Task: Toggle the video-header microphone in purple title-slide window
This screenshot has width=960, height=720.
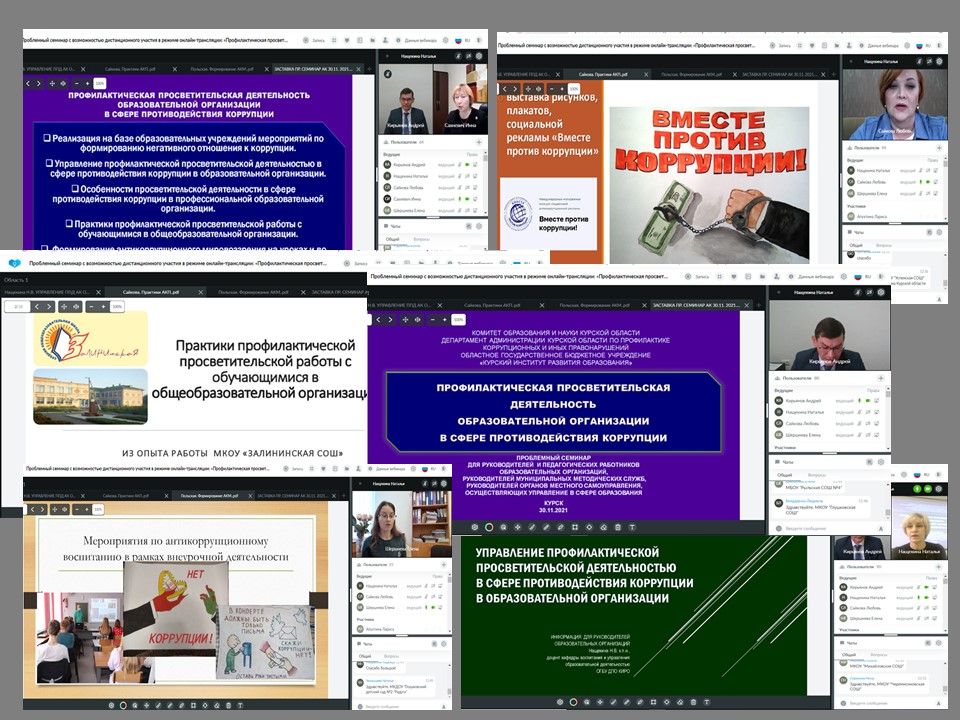Action: coord(860,293)
